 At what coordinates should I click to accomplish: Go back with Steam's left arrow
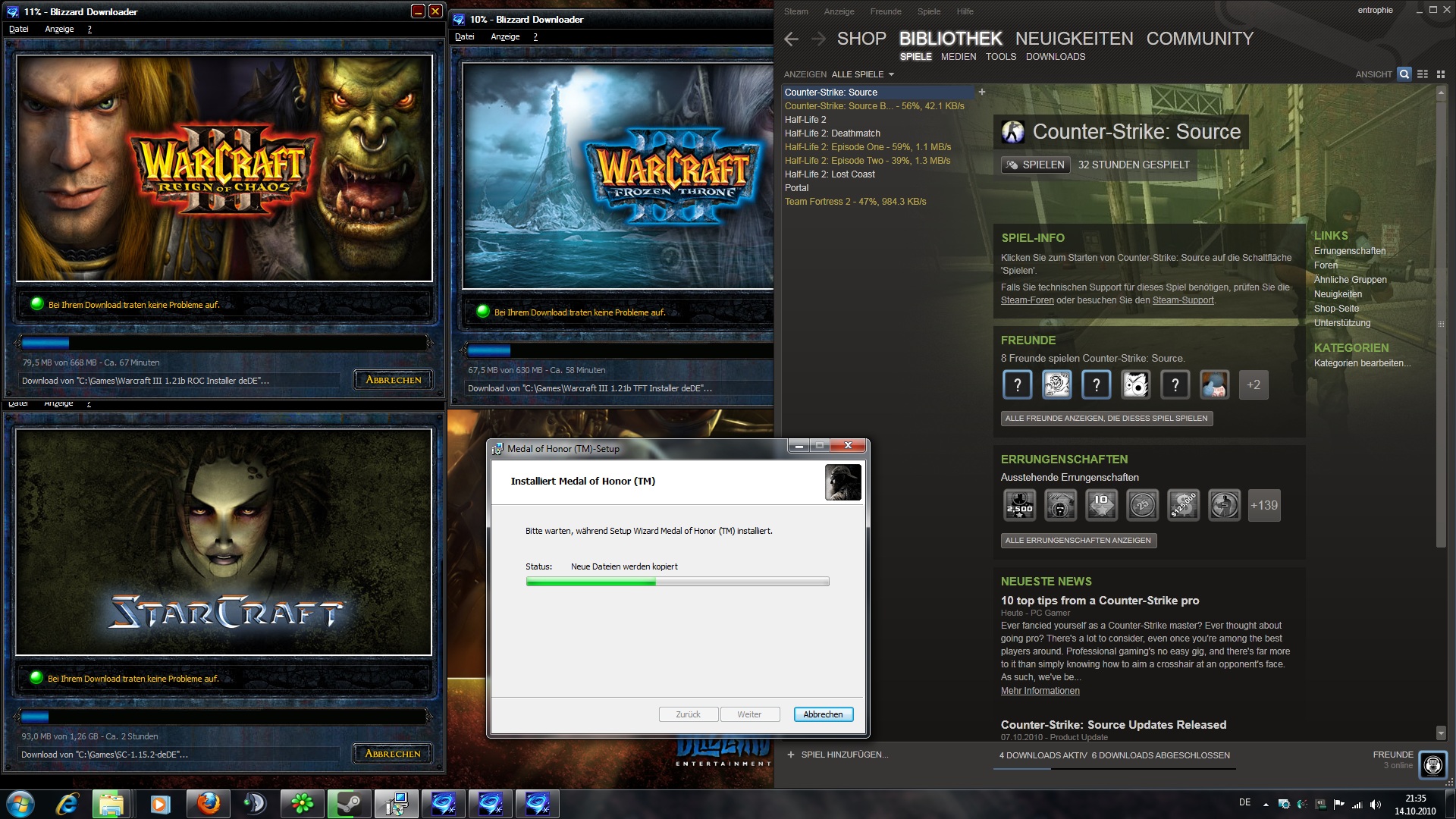[791, 39]
